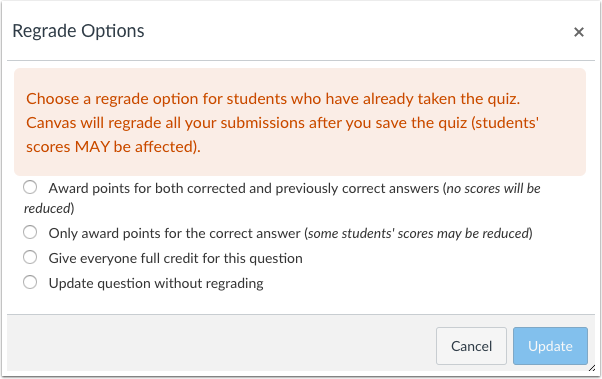Image resolution: width=602 pixels, height=379 pixels.
Task: Close the Regrade Options dialog with the X
Action: 579,32
